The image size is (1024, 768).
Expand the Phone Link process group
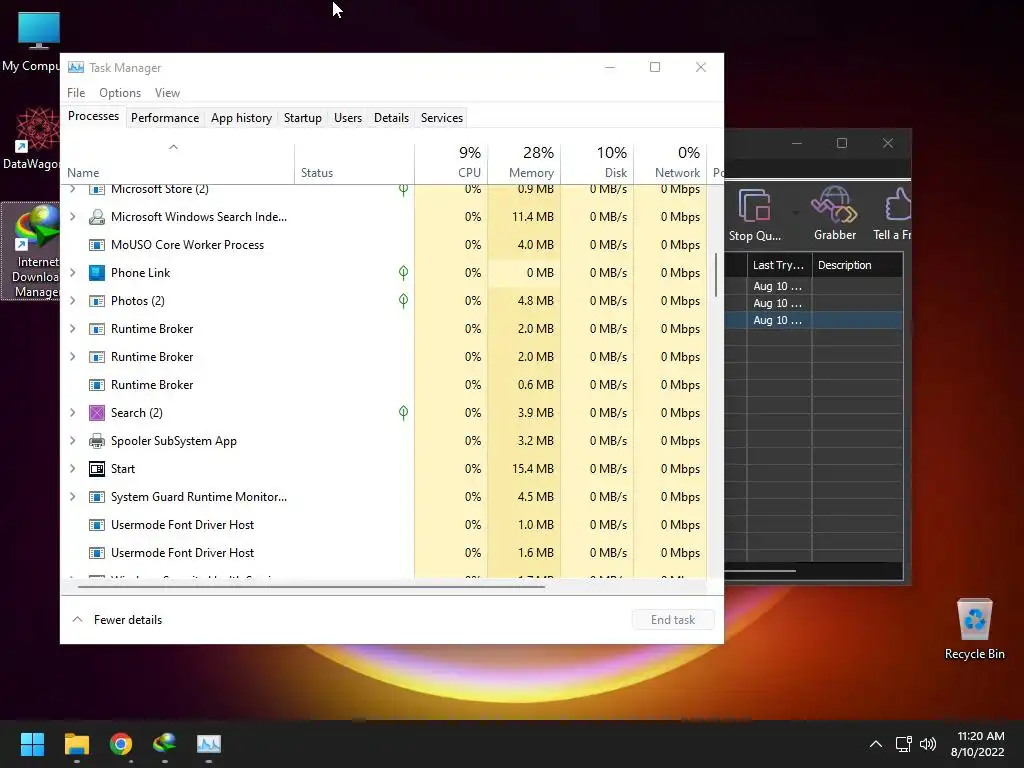click(72, 273)
